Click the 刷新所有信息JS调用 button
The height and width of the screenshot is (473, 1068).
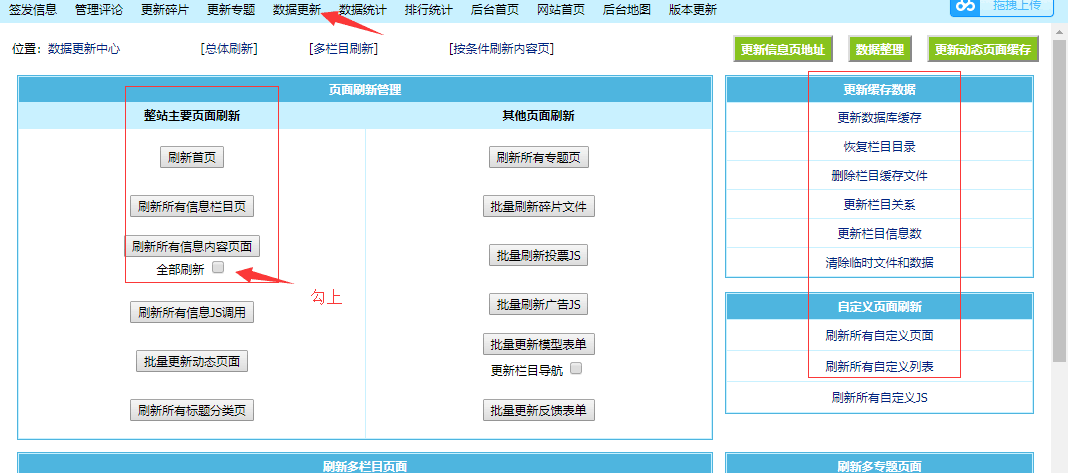click(191, 313)
